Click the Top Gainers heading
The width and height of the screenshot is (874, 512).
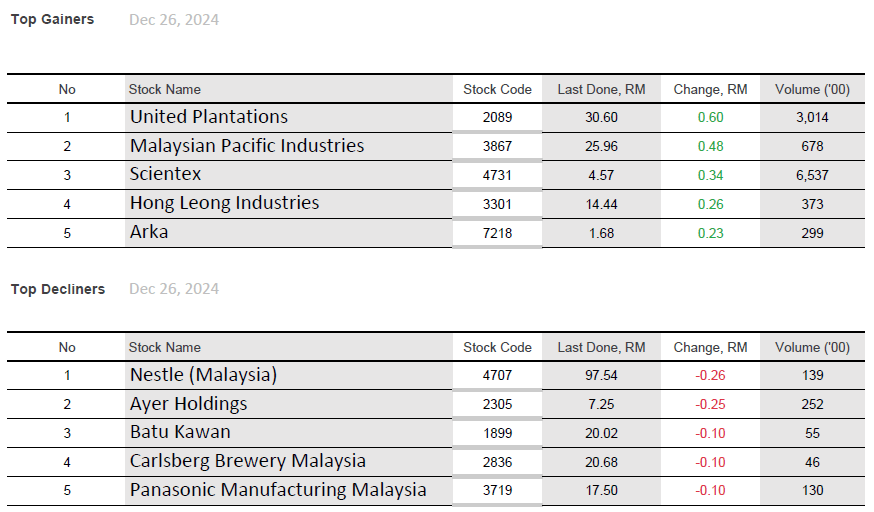point(52,19)
